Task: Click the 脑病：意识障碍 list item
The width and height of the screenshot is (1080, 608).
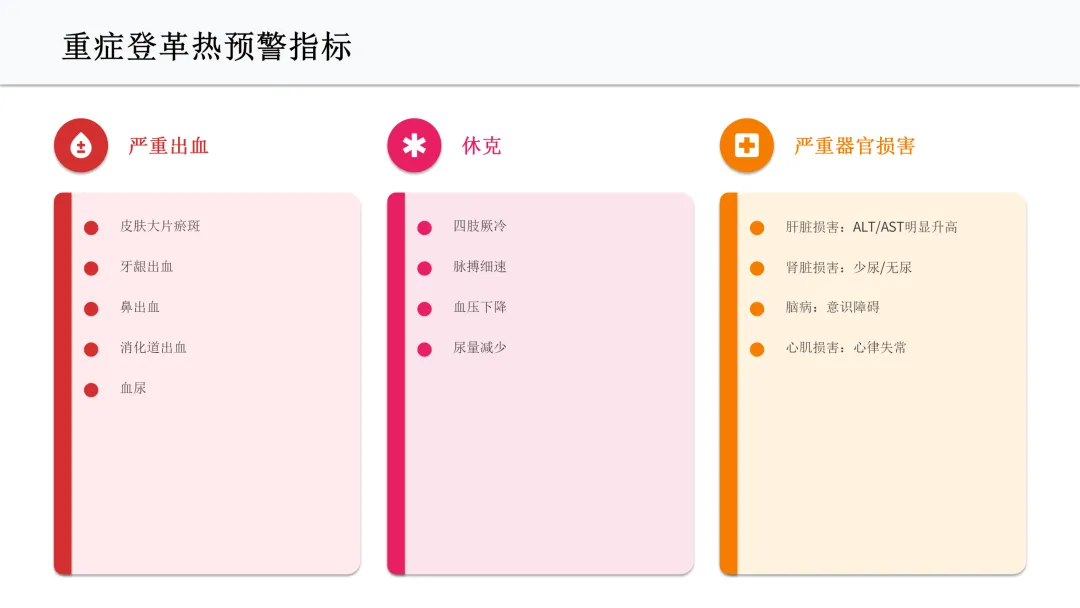Action: pos(832,307)
